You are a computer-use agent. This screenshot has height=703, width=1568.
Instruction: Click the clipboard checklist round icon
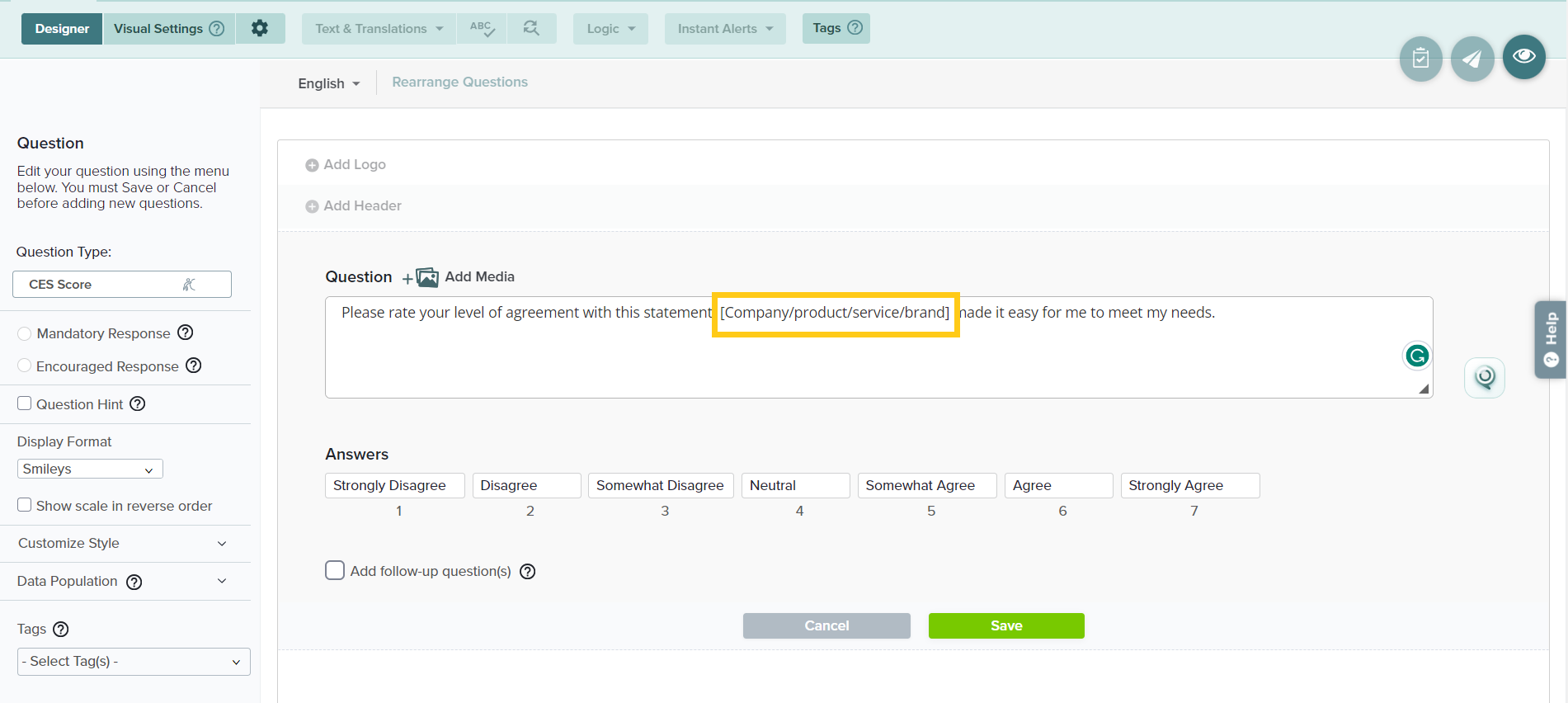1420,59
